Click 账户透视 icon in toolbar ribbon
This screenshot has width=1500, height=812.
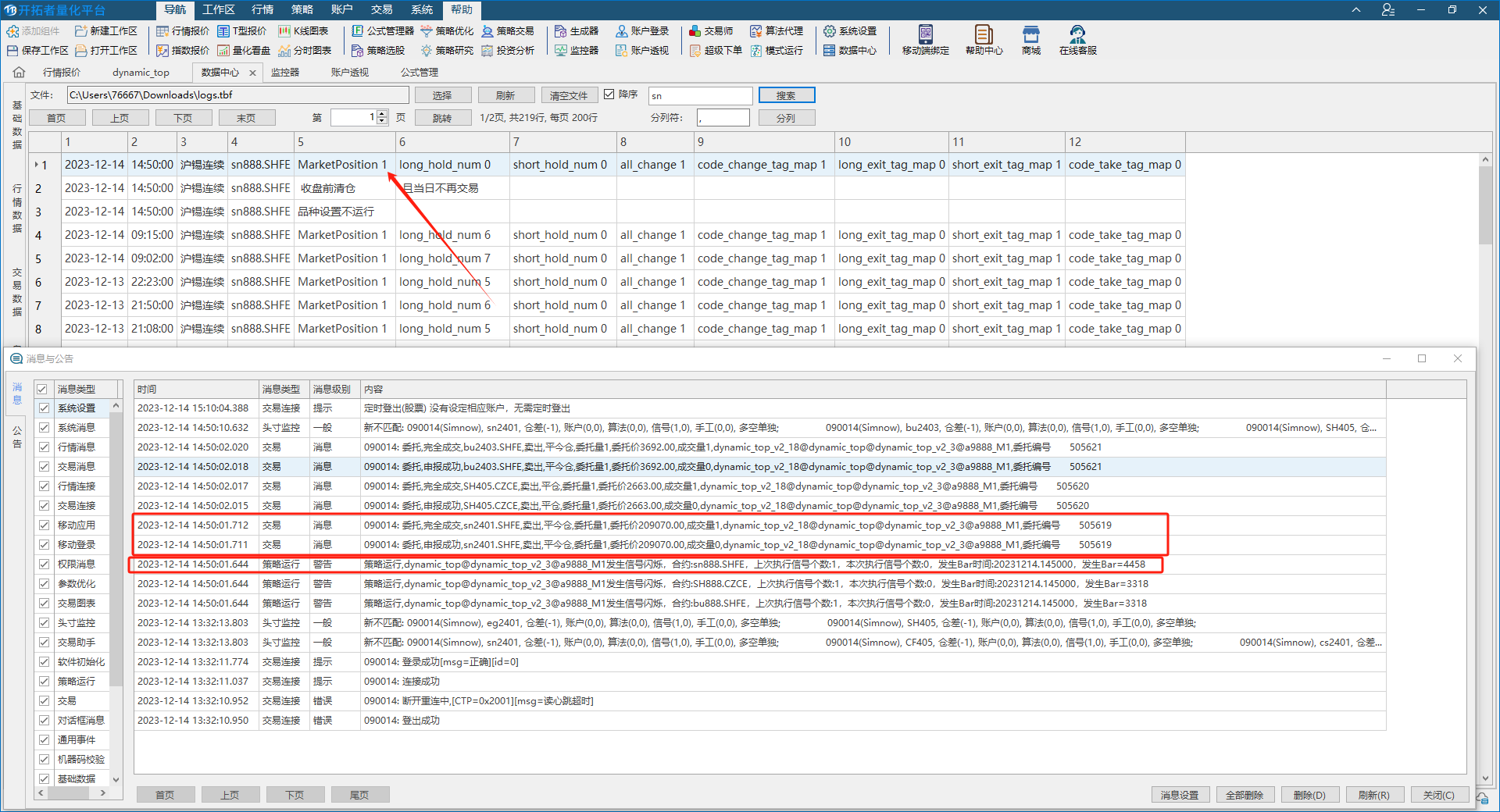pyautogui.click(x=642, y=50)
